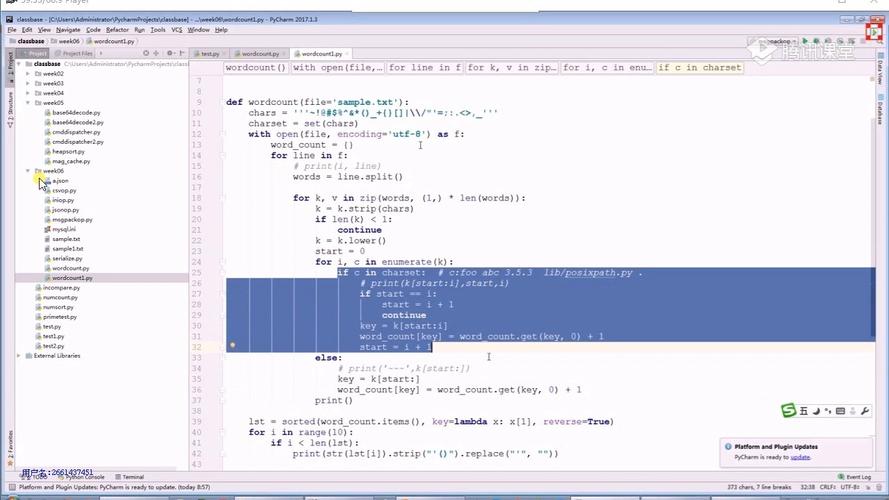Open the Tools menu

158,29
